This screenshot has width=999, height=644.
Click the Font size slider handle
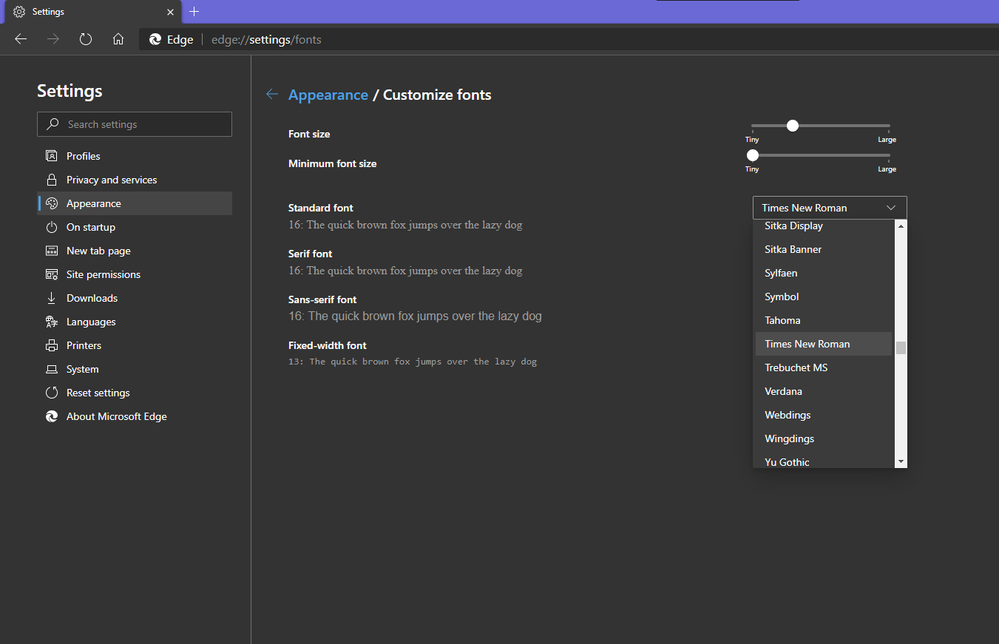coord(793,126)
